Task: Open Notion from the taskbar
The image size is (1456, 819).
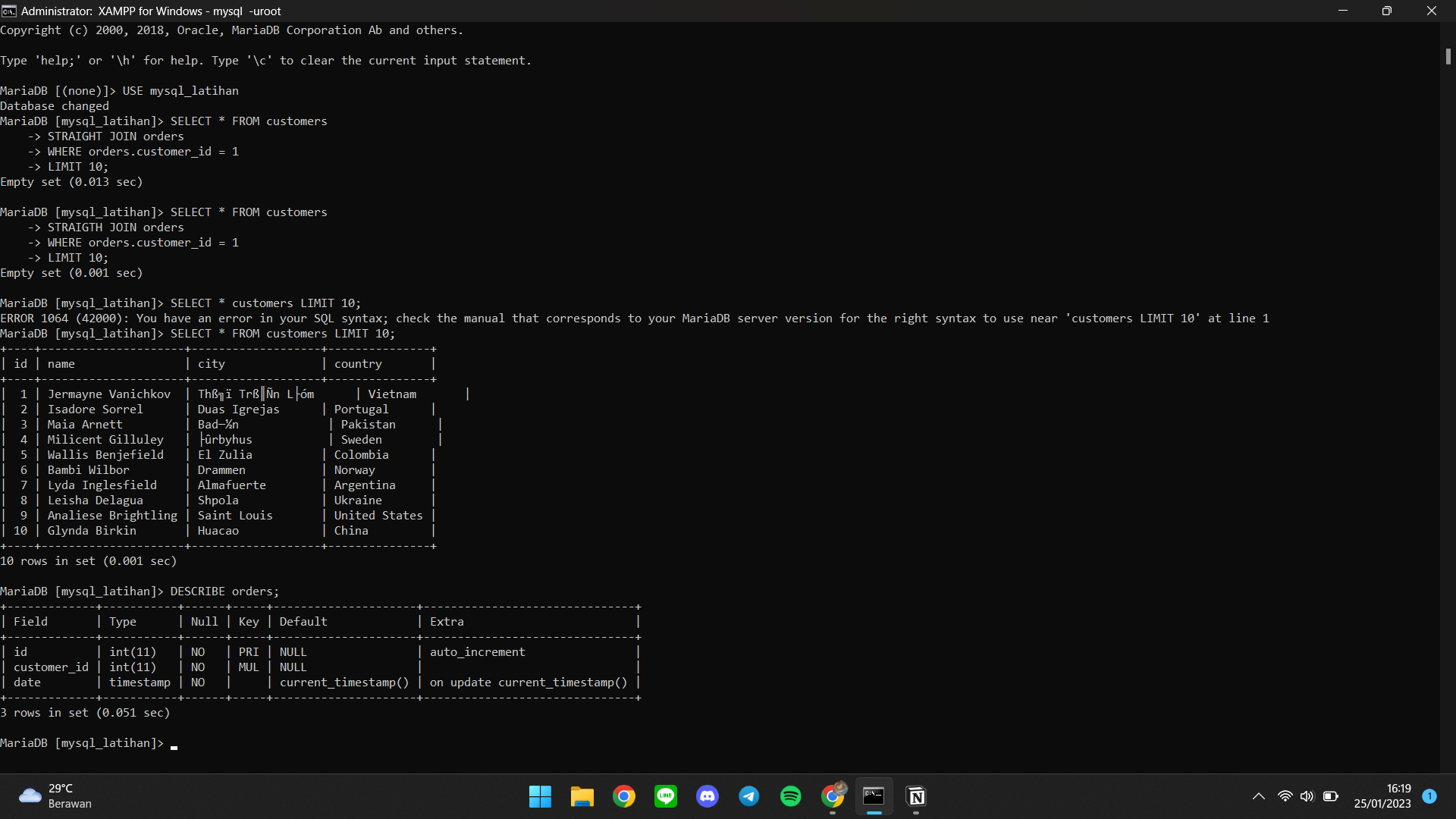Action: [916, 796]
